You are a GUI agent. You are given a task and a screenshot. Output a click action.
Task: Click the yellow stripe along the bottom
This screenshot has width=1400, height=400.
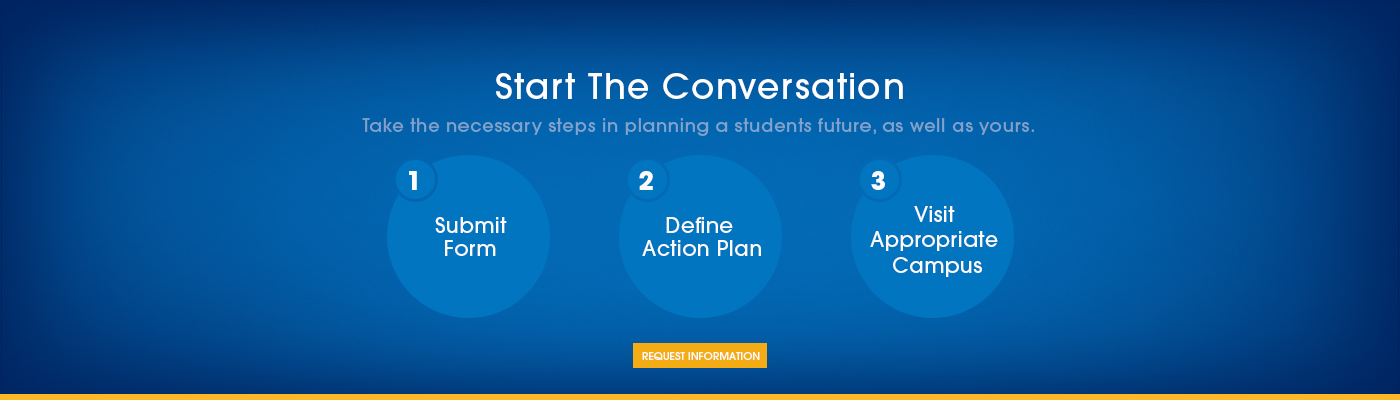(x=700, y=396)
